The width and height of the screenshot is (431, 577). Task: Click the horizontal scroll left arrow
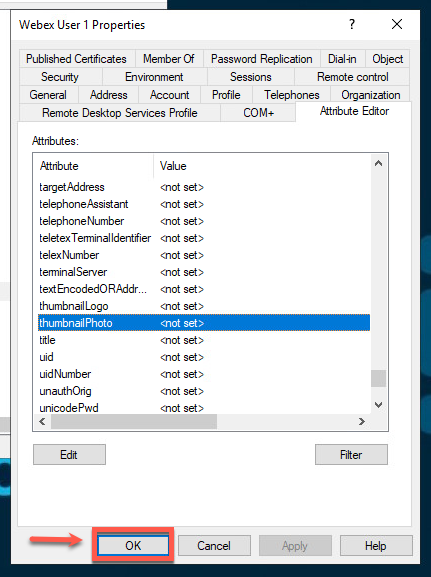pyautogui.click(x=42, y=421)
